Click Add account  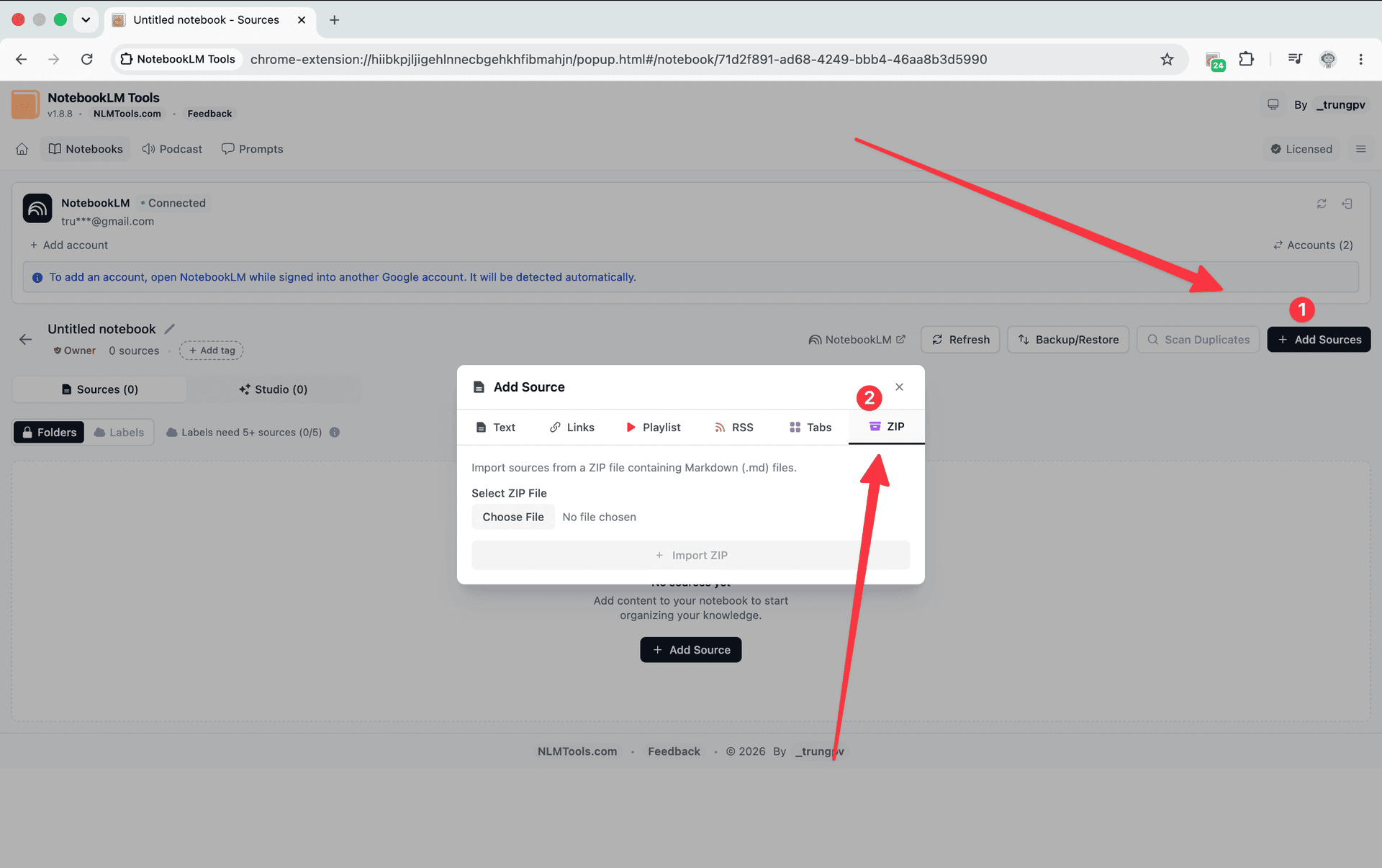tap(68, 245)
